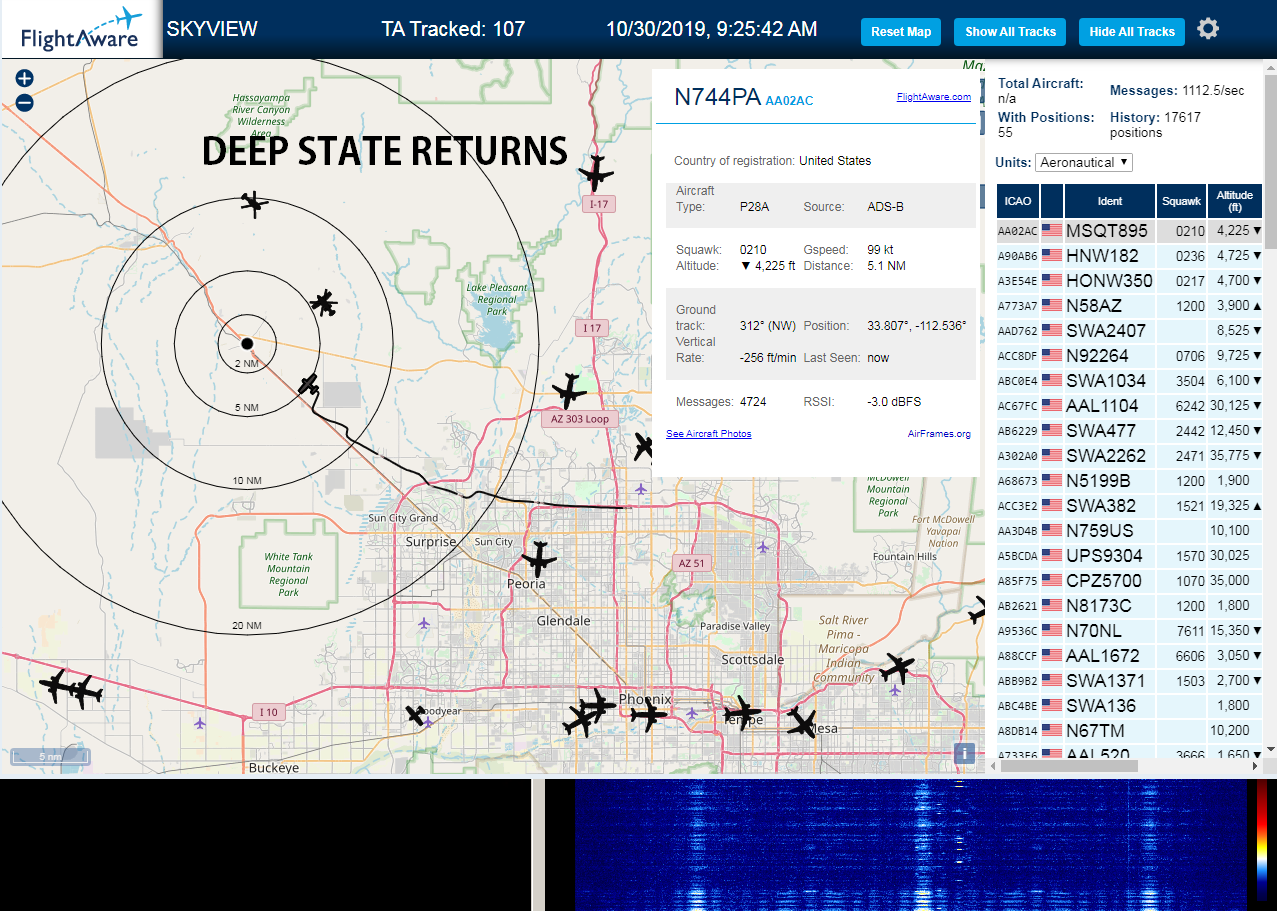
Task: Select the SWA477 aircraft row
Action: 1129,431
